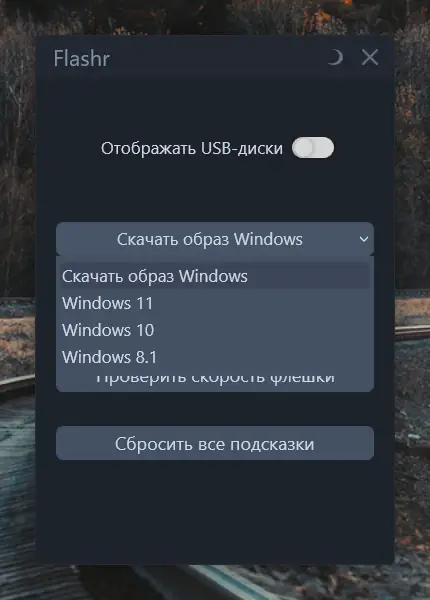
Task: Click empty panel area below Сбросить все подсказки
Action: click(x=215, y=511)
